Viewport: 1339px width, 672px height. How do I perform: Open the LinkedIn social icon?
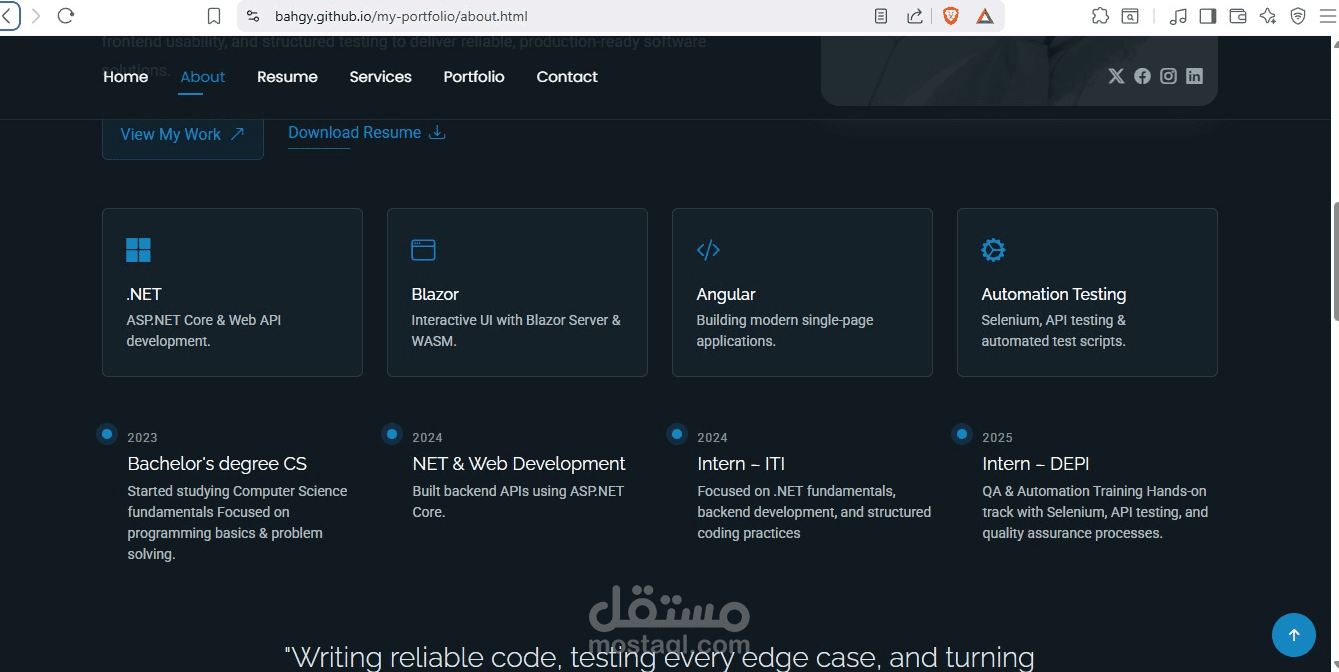(1194, 76)
